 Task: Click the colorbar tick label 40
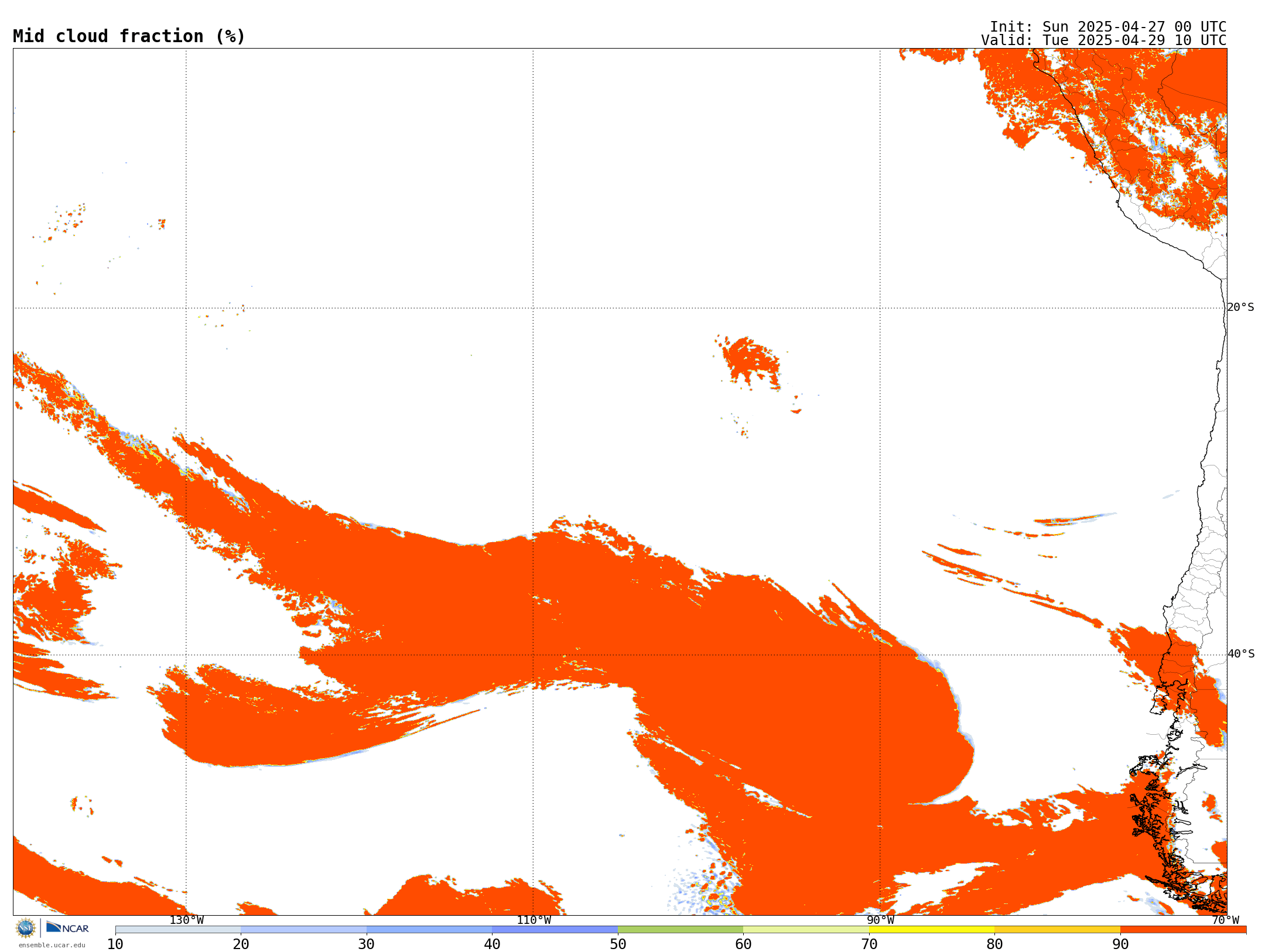492,944
